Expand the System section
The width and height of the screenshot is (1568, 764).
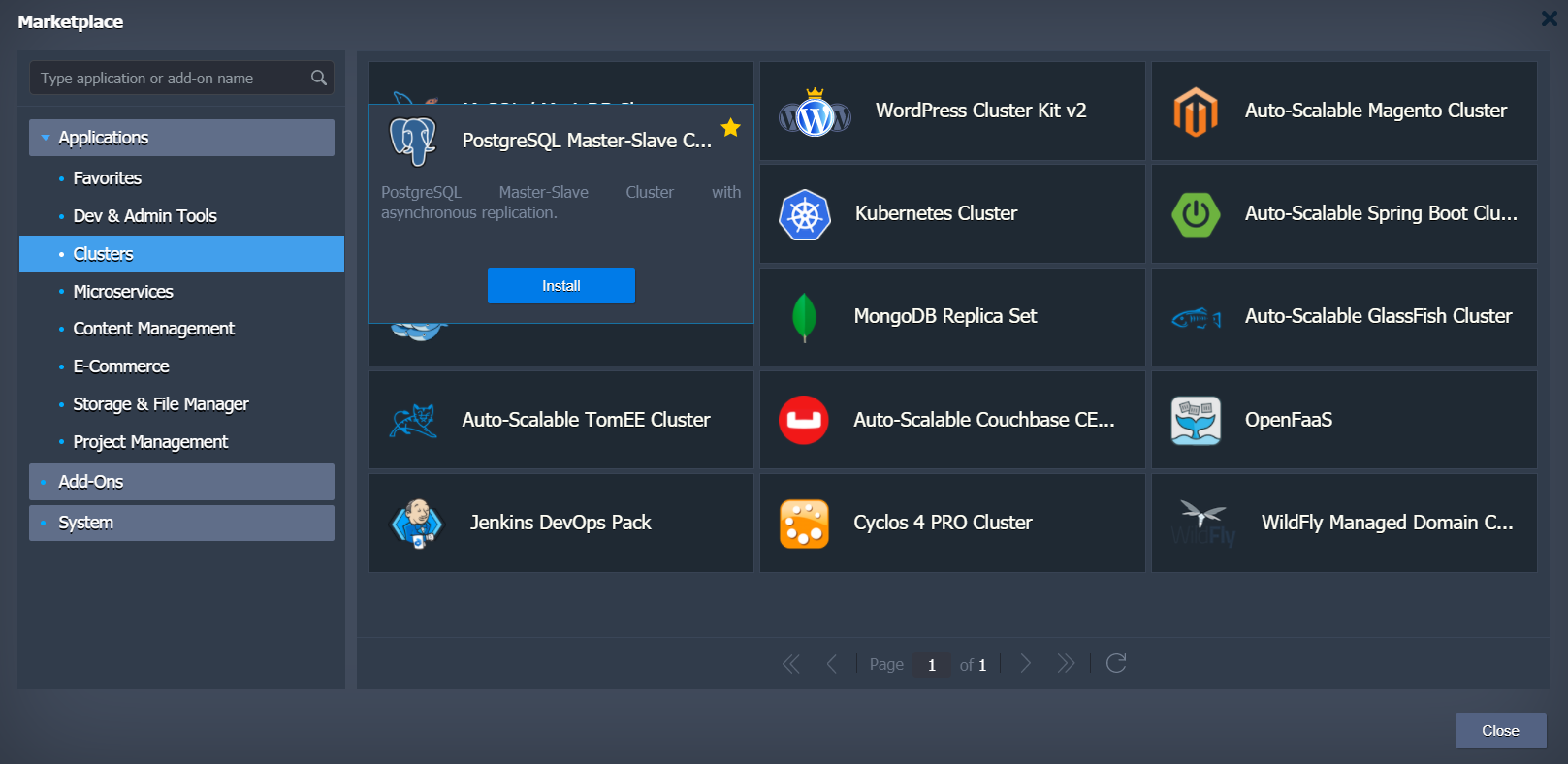coord(181,523)
